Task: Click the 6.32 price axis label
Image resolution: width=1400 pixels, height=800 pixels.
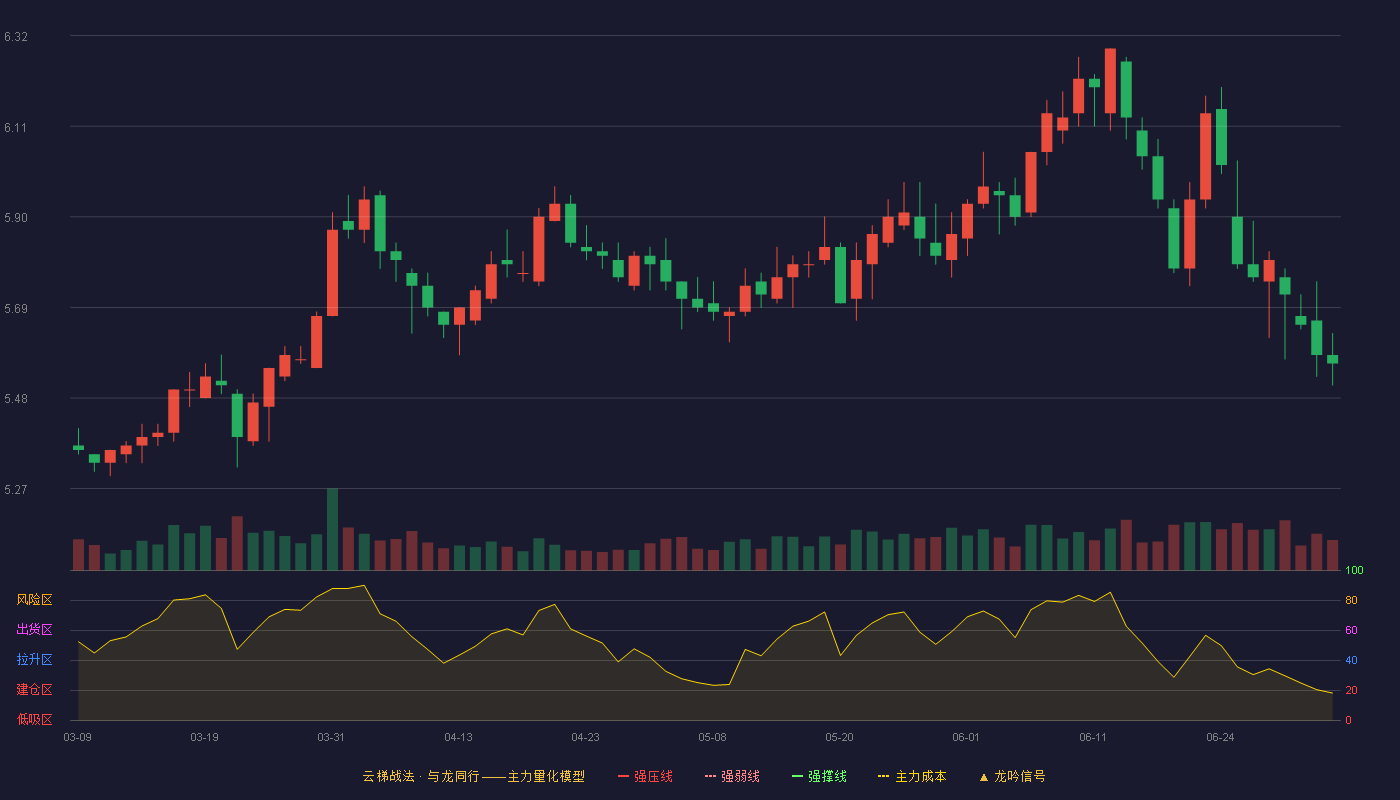Action: tap(16, 37)
